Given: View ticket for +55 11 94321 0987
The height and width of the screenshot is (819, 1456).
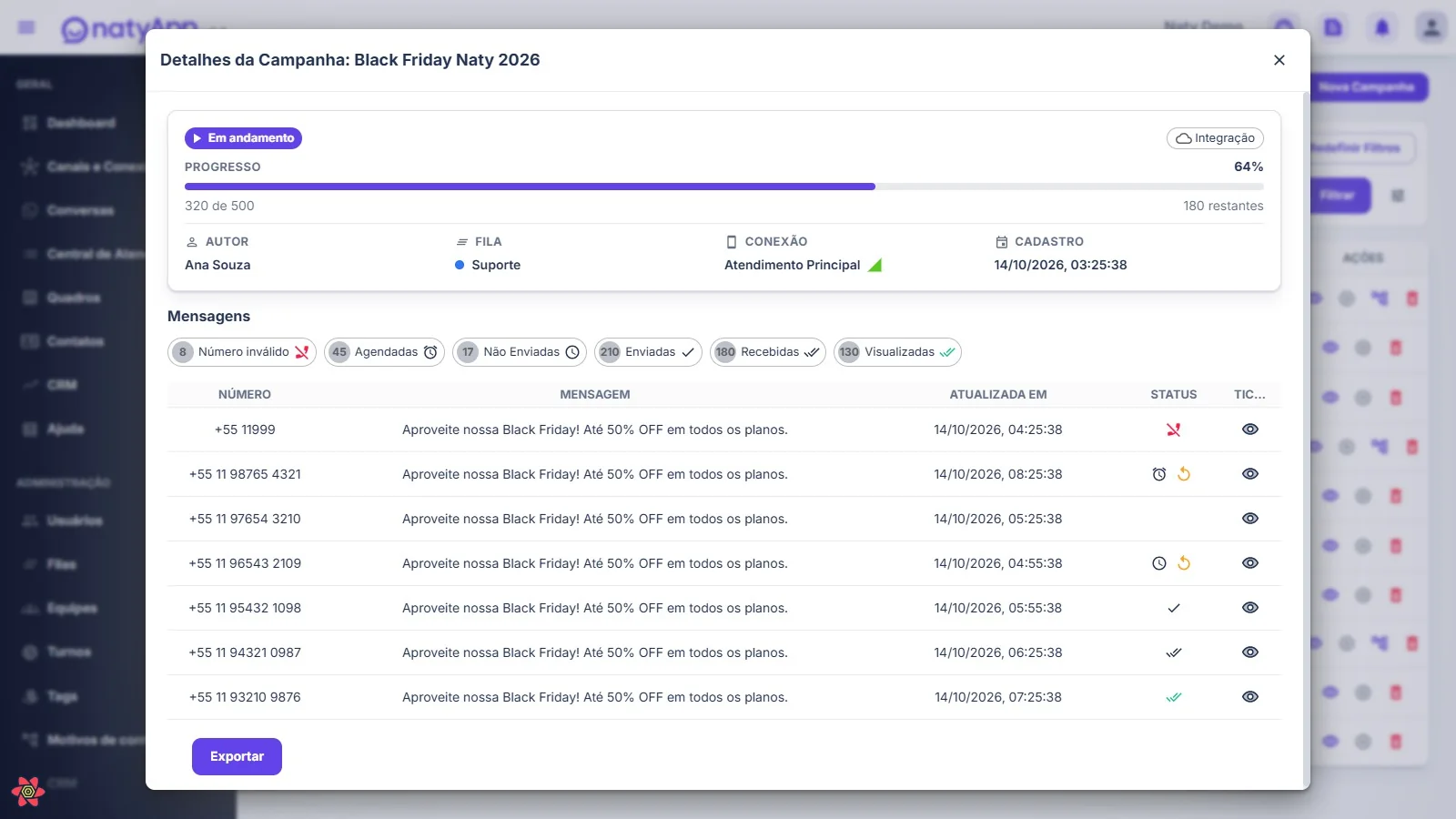Looking at the screenshot, I should (x=1250, y=652).
